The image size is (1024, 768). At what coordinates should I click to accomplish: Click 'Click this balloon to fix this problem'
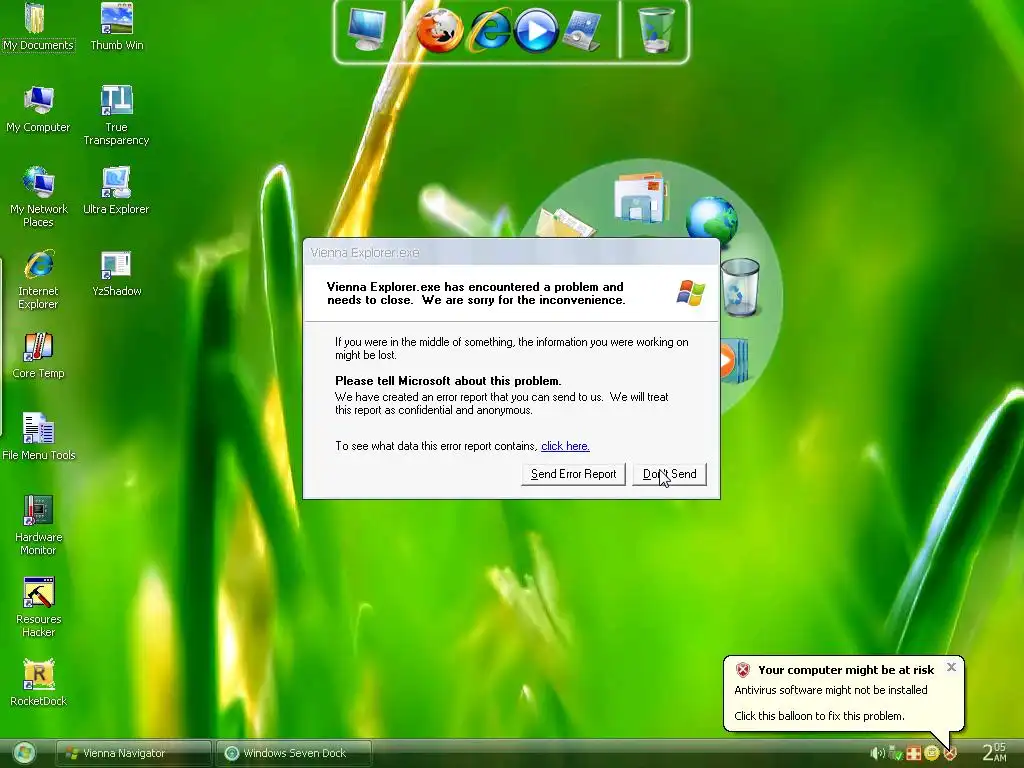click(x=819, y=716)
